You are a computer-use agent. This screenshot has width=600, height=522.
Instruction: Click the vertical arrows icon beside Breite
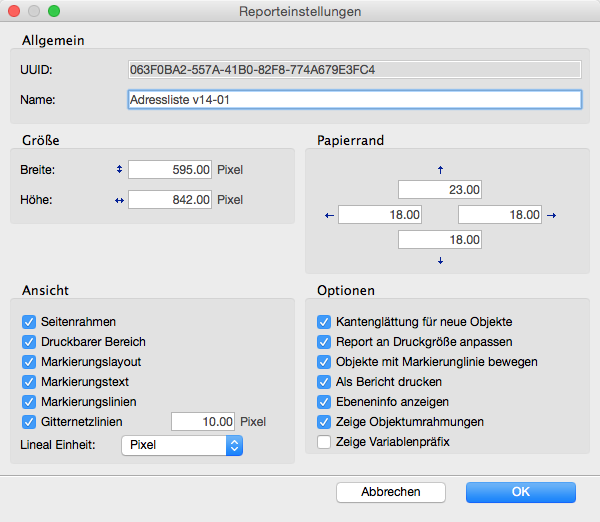coord(119,169)
